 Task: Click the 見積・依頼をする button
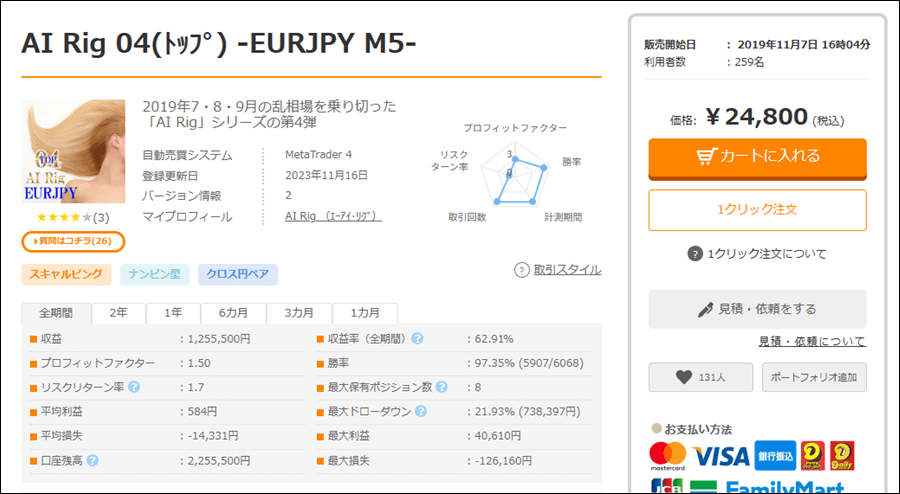click(x=757, y=309)
